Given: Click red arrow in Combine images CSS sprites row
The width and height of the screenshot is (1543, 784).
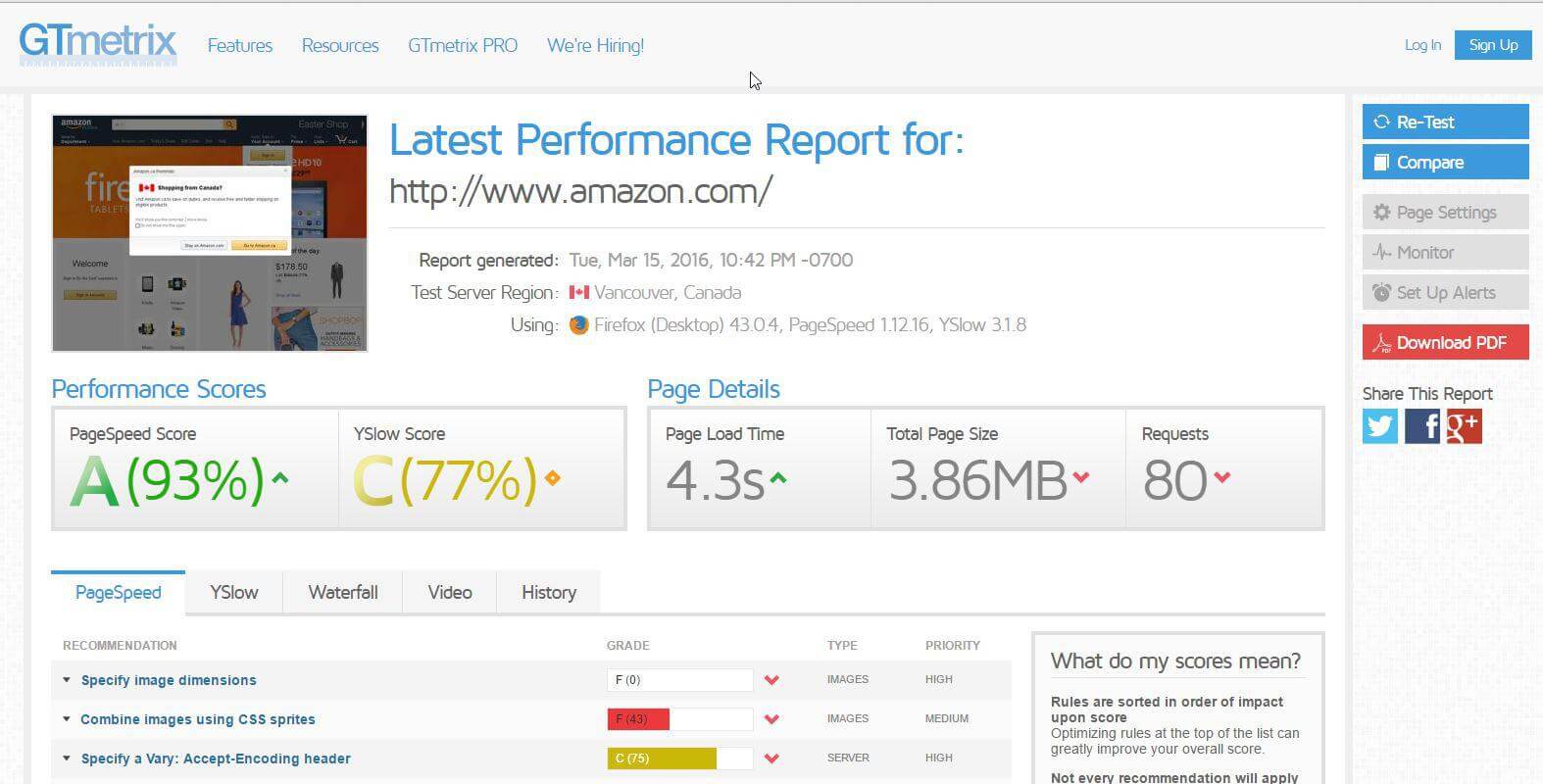Looking at the screenshot, I should click(771, 718).
